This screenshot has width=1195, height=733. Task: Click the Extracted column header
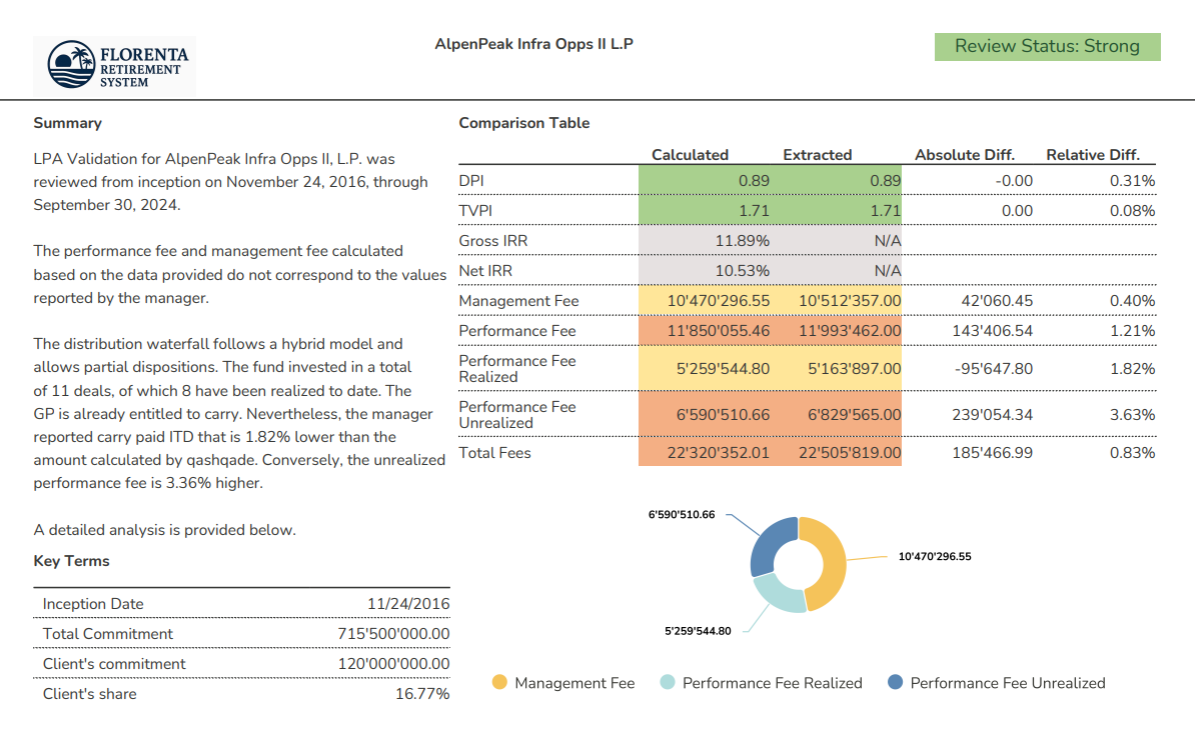(817, 155)
